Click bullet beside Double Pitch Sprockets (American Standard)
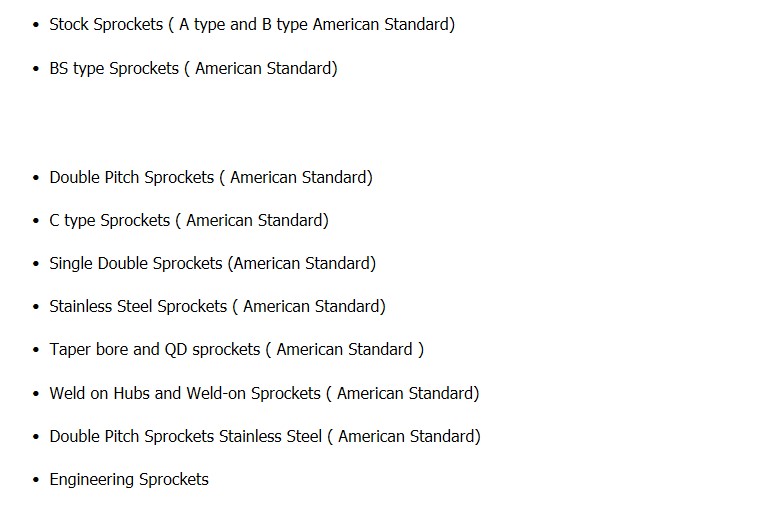 click(x=36, y=178)
